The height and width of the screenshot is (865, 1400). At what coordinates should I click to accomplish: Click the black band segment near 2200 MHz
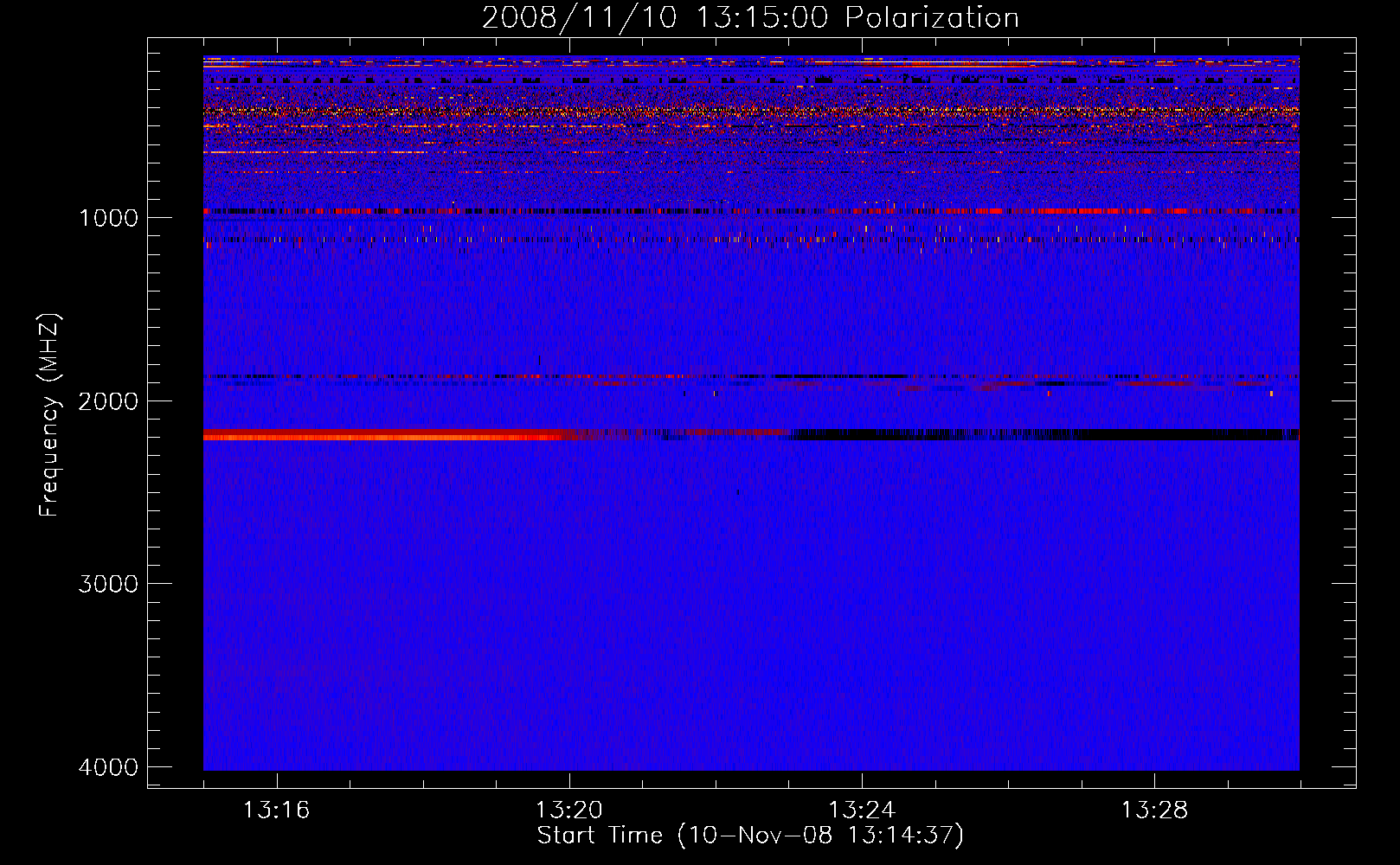1044,435
